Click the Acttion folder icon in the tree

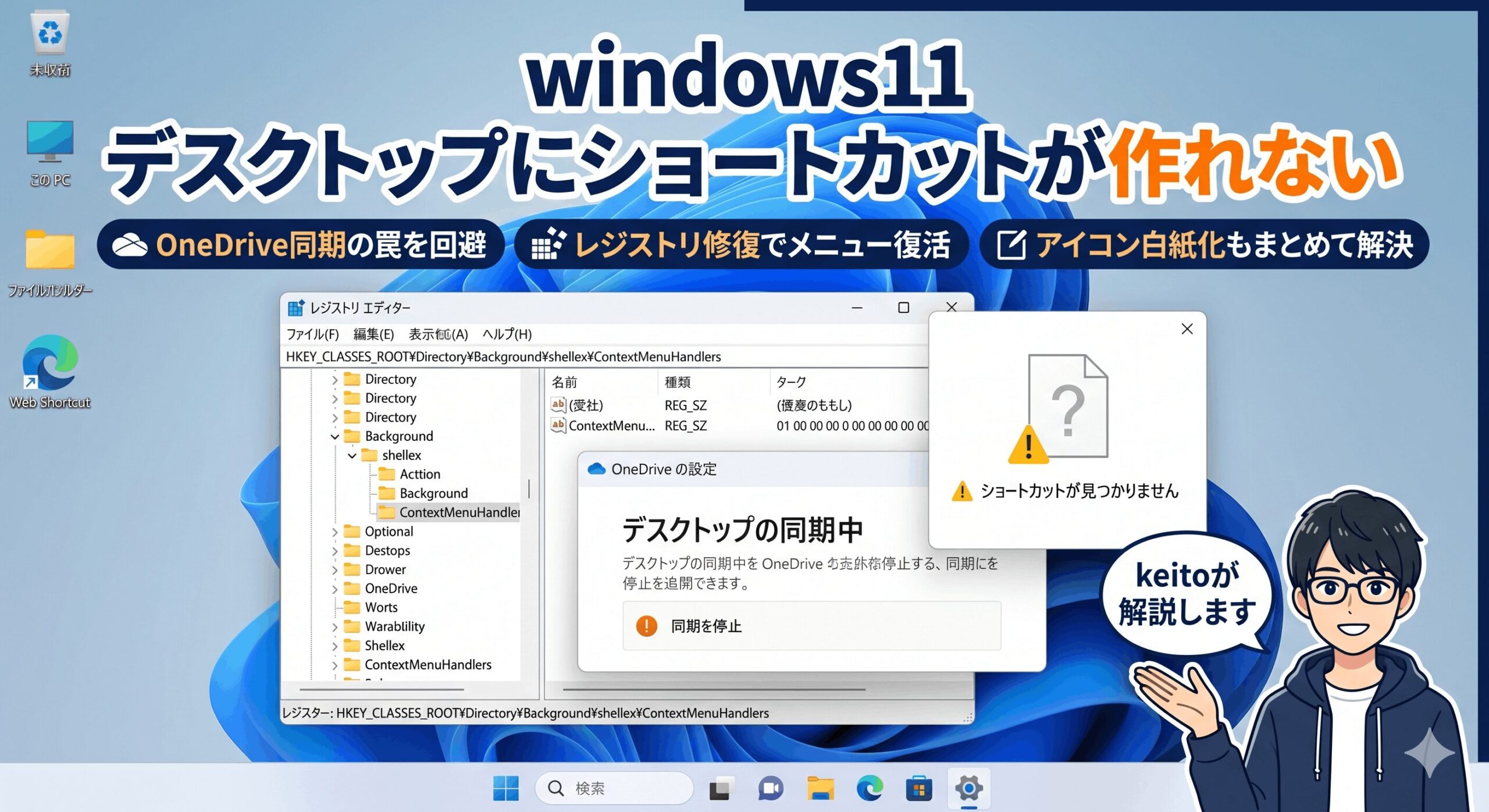387,473
